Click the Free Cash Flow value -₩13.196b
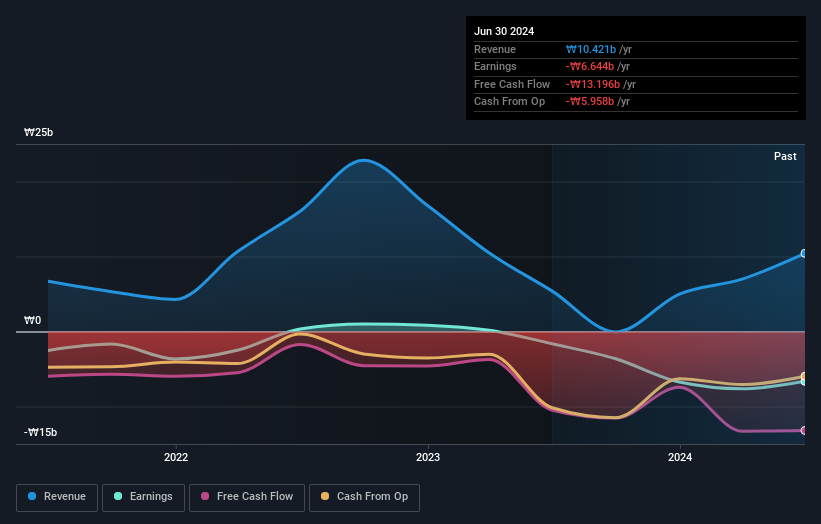This screenshot has height=524, width=821. tap(593, 84)
